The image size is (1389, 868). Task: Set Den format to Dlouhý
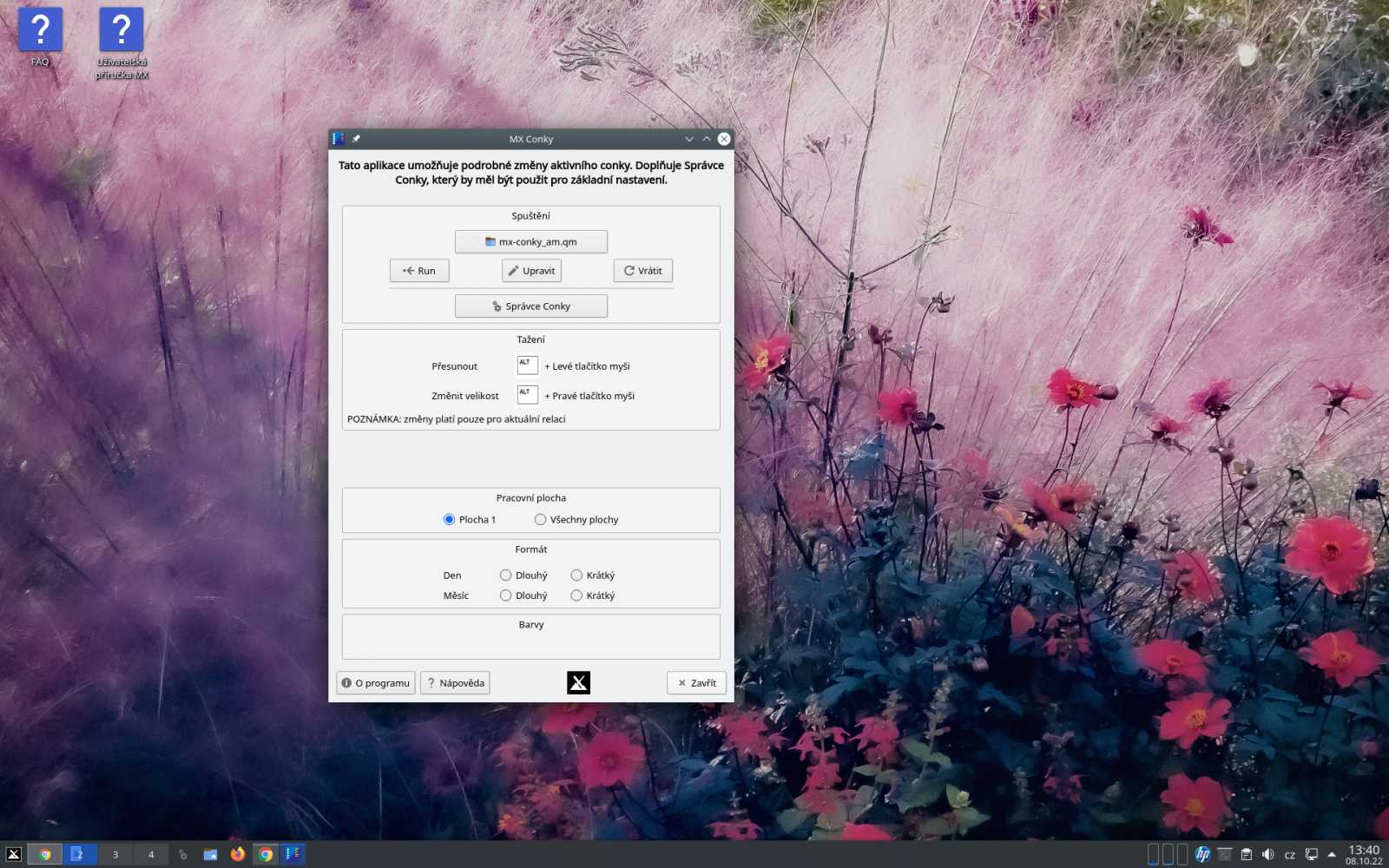[x=505, y=575]
